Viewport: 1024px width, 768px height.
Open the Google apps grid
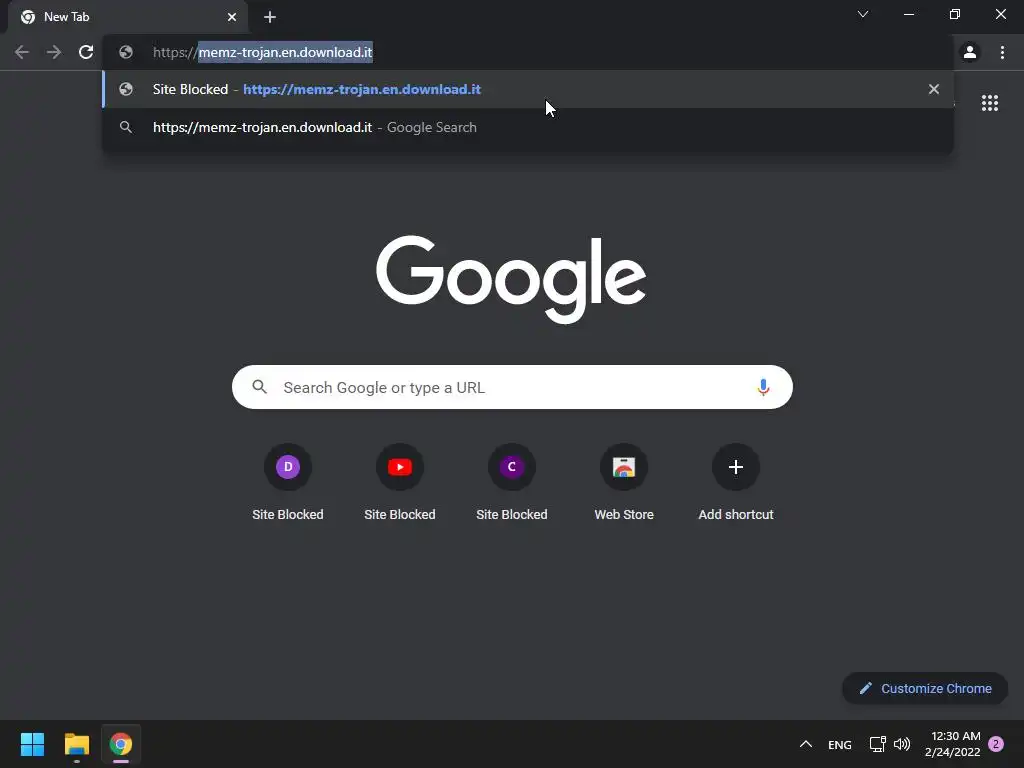pyautogui.click(x=990, y=103)
